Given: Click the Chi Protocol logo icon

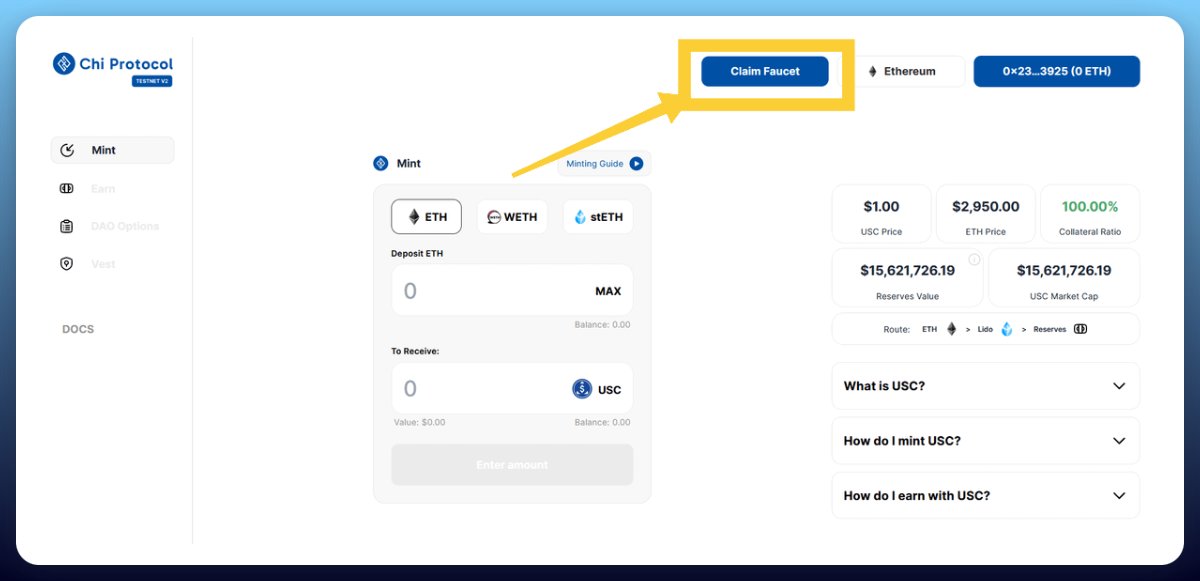Looking at the screenshot, I should (x=64, y=64).
